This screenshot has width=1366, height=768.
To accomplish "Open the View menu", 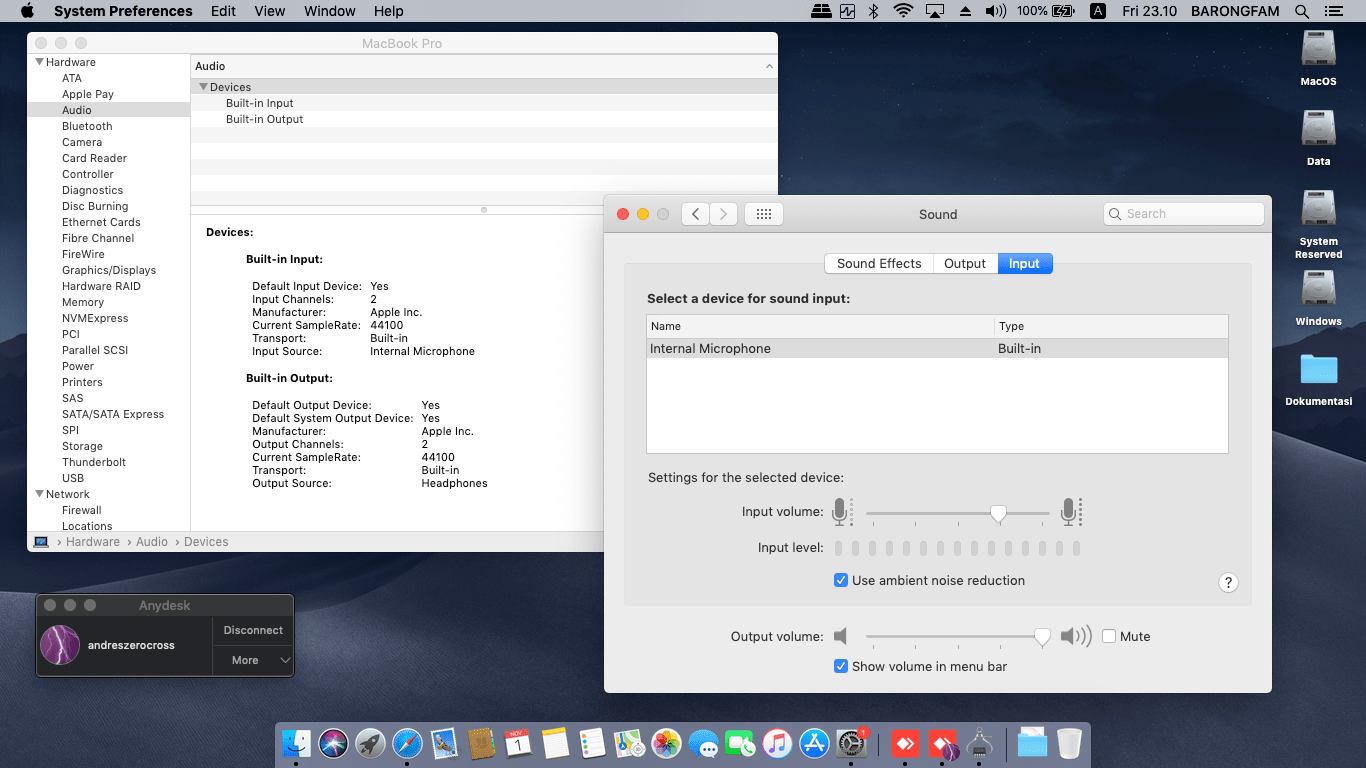I will 270,11.
